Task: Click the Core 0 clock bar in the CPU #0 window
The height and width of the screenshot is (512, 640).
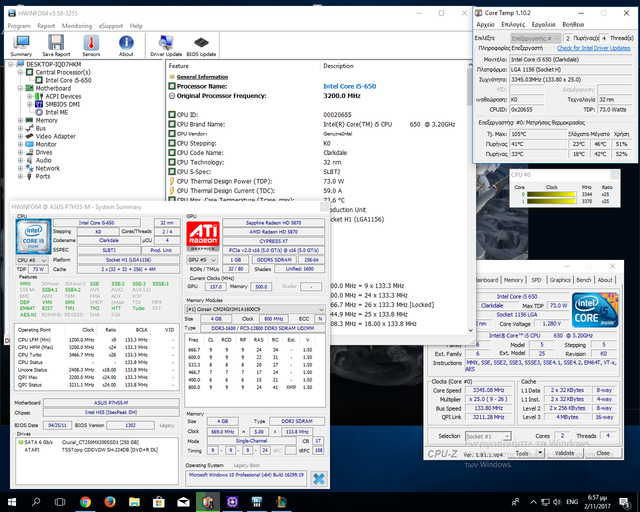Action: tap(551, 194)
